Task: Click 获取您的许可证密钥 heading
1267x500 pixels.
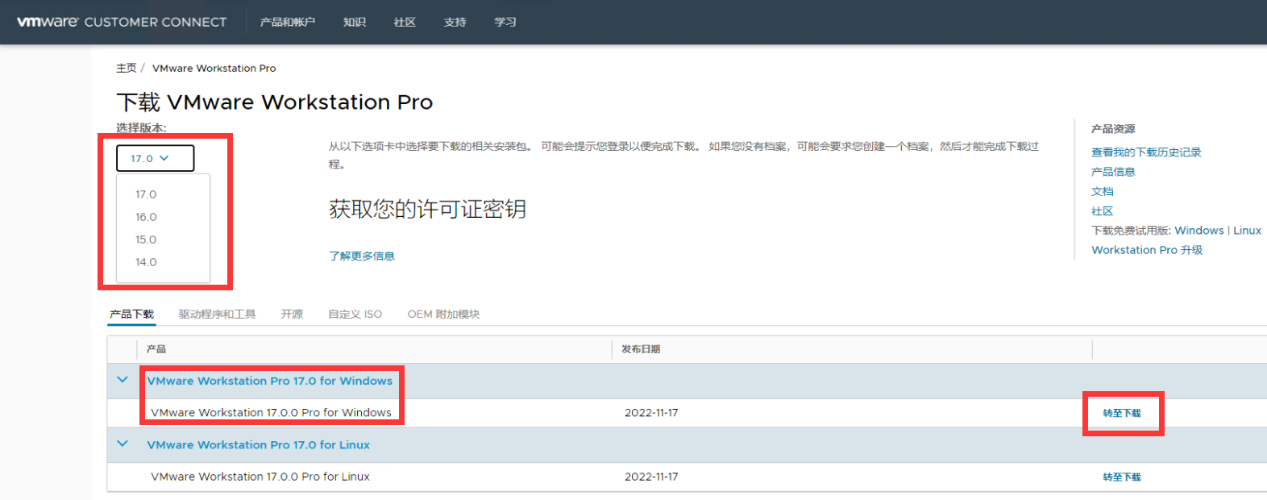Action: (x=427, y=209)
